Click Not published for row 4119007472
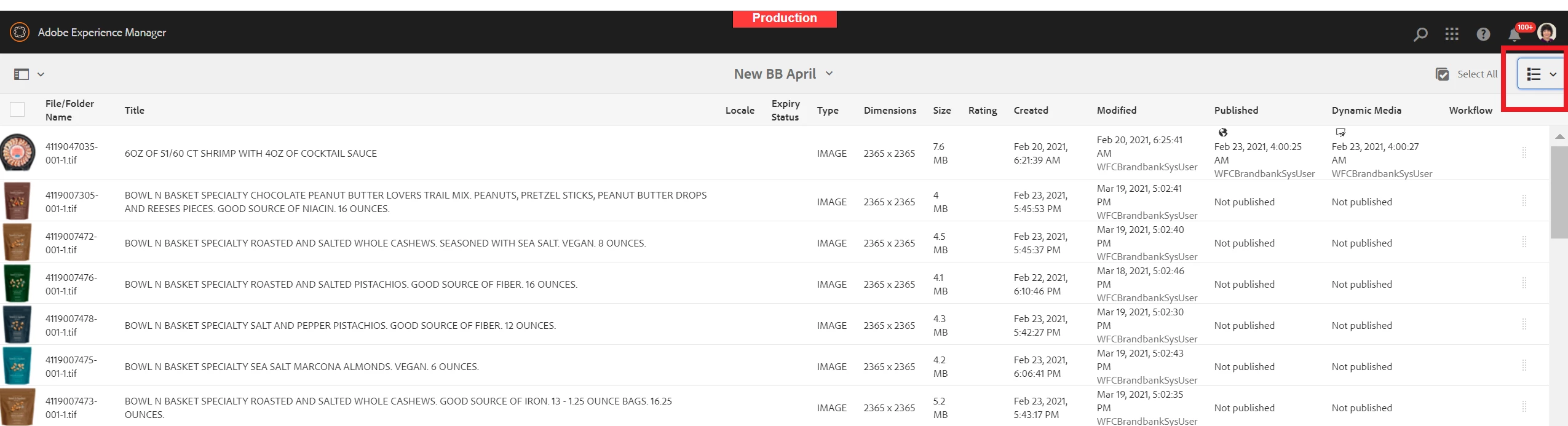 1245,243
